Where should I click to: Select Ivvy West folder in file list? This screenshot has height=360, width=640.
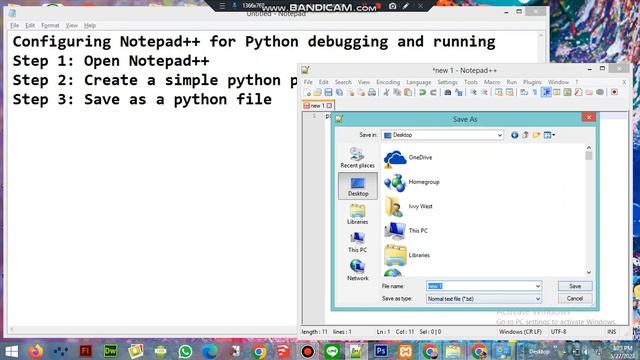[408, 207]
